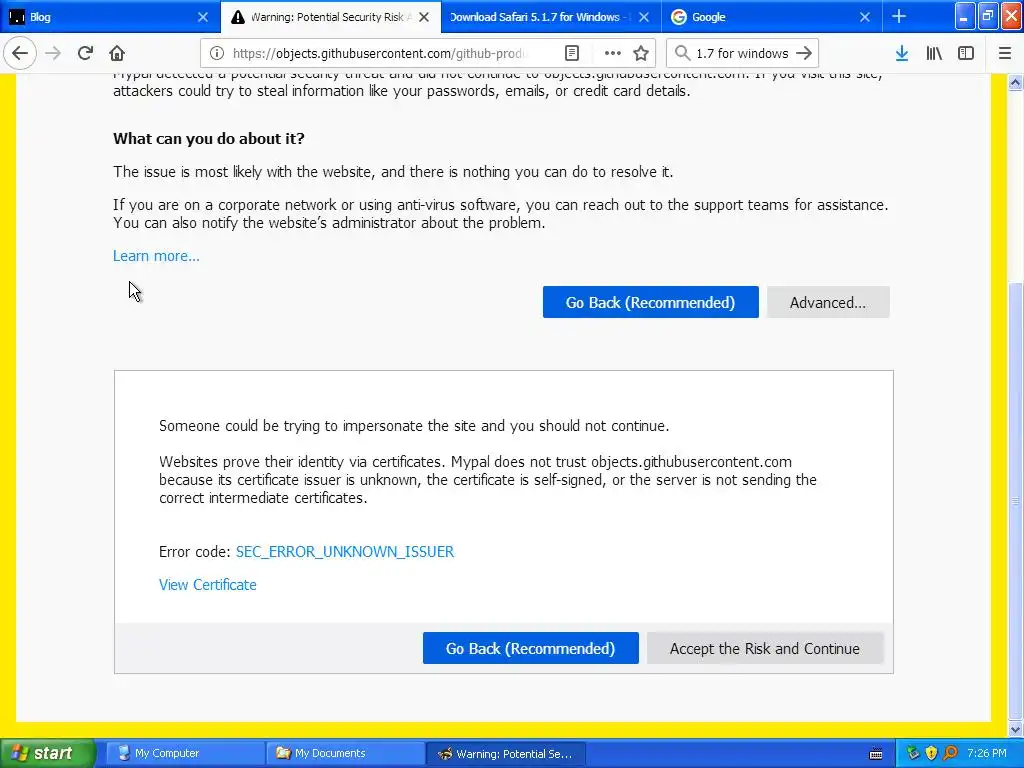The image size is (1024, 768).
Task: Open the Windows Start menu
Action: click(47, 754)
